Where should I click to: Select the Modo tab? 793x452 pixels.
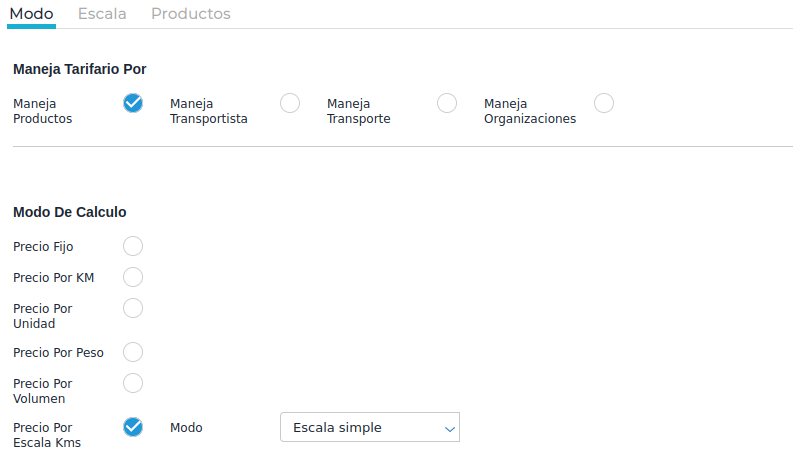pyautogui.click(x=31, y=14)
